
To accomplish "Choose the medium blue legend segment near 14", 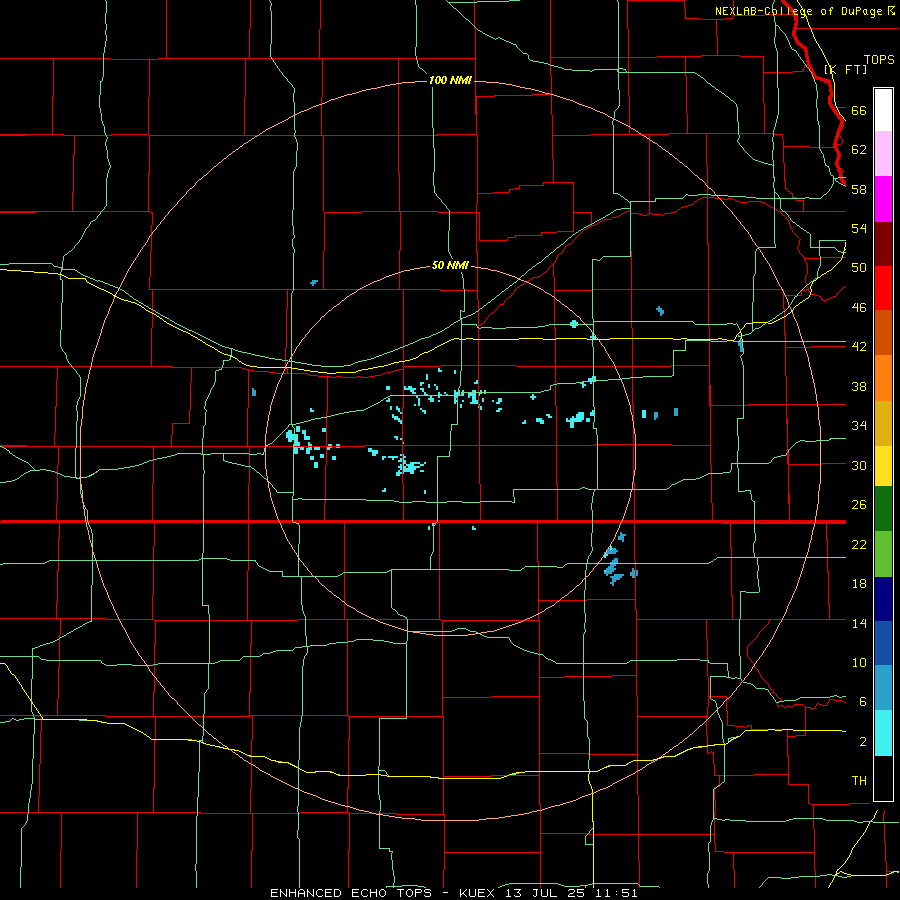I will tap(883, 643).
